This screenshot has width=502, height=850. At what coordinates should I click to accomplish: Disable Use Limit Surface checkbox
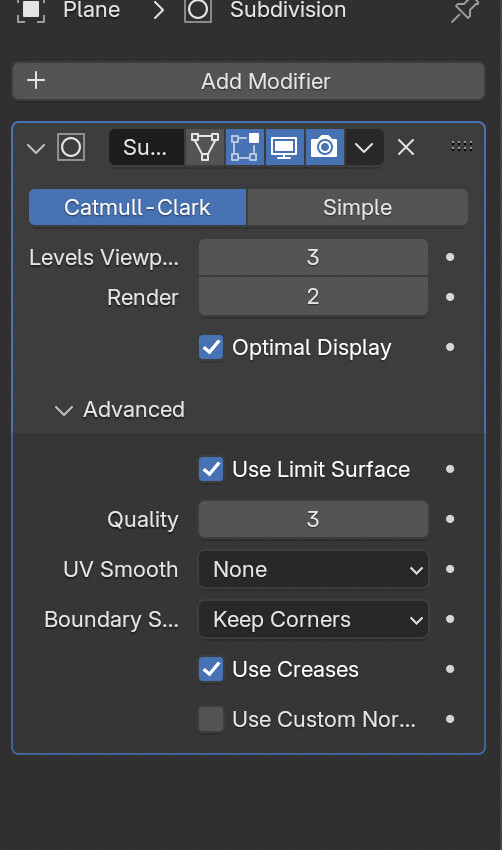pyautogui.click(x=211, y=469)
